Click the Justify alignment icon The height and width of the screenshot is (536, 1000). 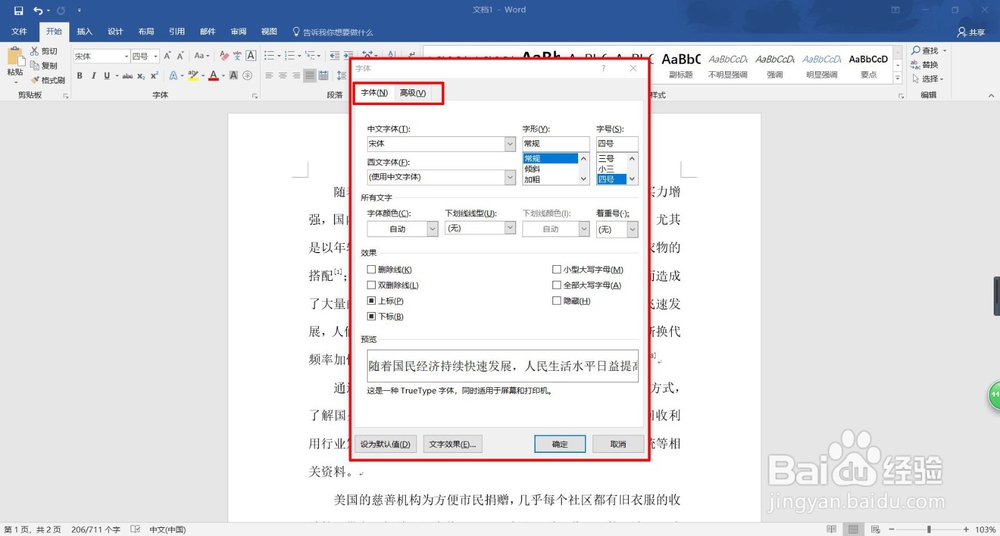(x=310, y=76)
